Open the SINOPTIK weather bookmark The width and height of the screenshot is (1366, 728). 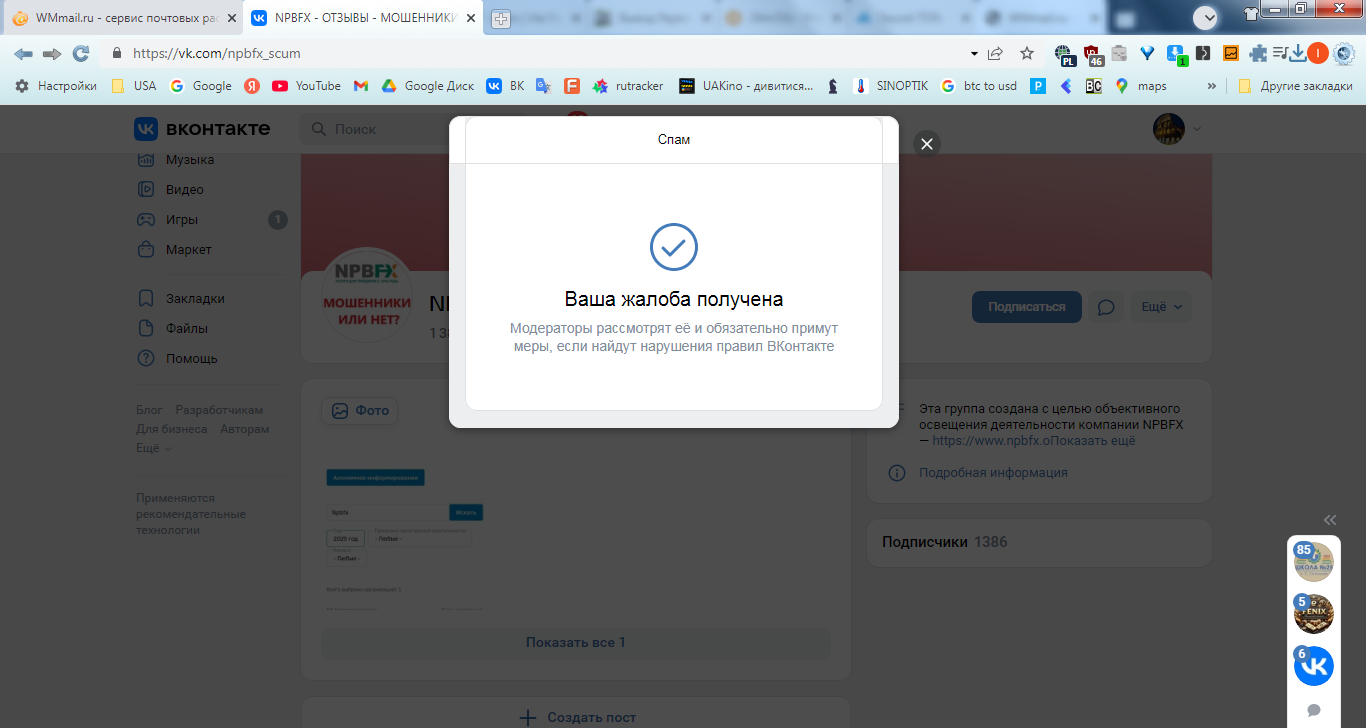890,86
